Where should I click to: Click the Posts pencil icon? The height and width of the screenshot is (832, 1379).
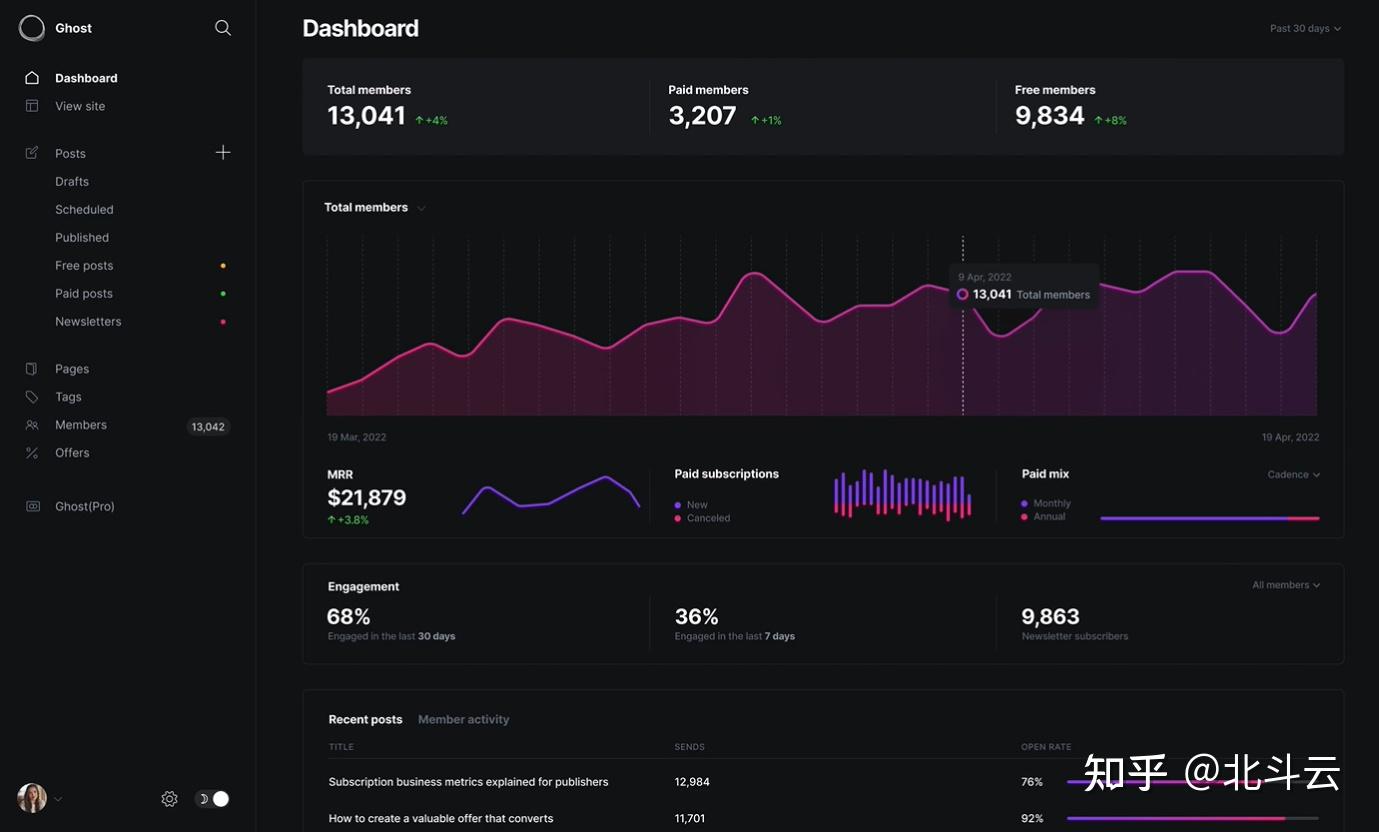(32, 153)
